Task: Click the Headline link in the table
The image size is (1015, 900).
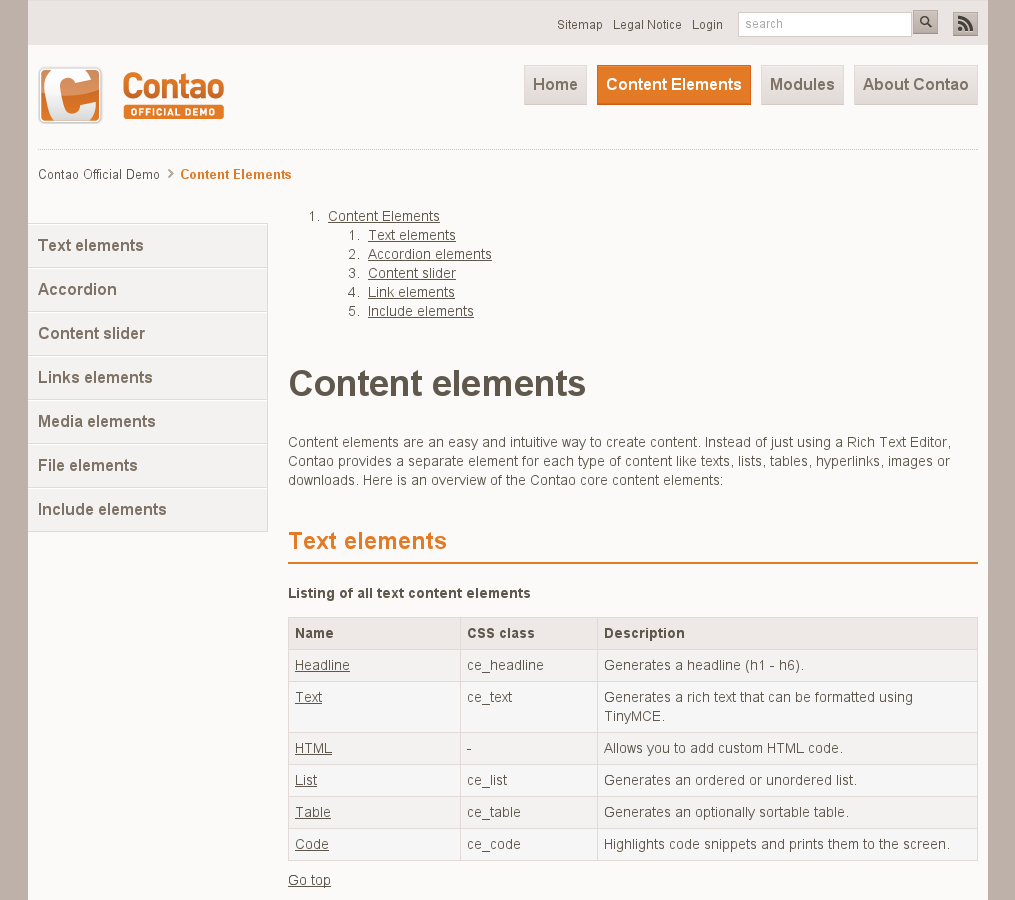Action: pyautogui.click(x=322, y=665)
